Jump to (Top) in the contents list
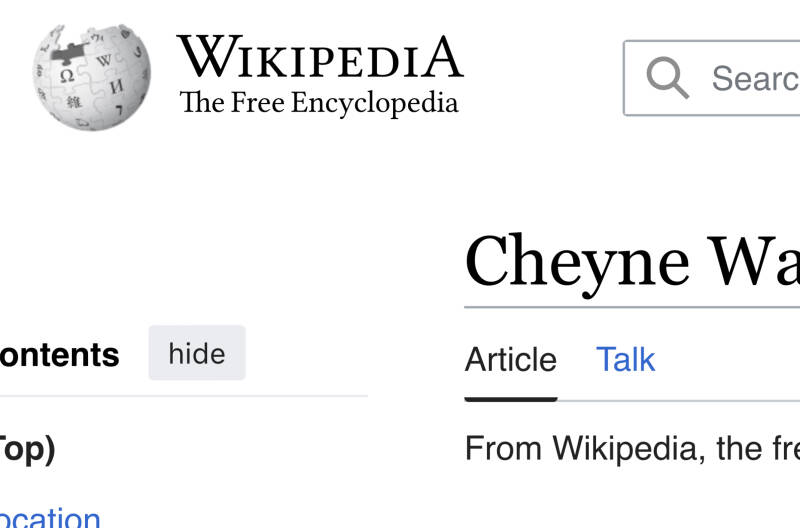The width and height of the screenshot is (800, 528). click(x=27, y=449)
